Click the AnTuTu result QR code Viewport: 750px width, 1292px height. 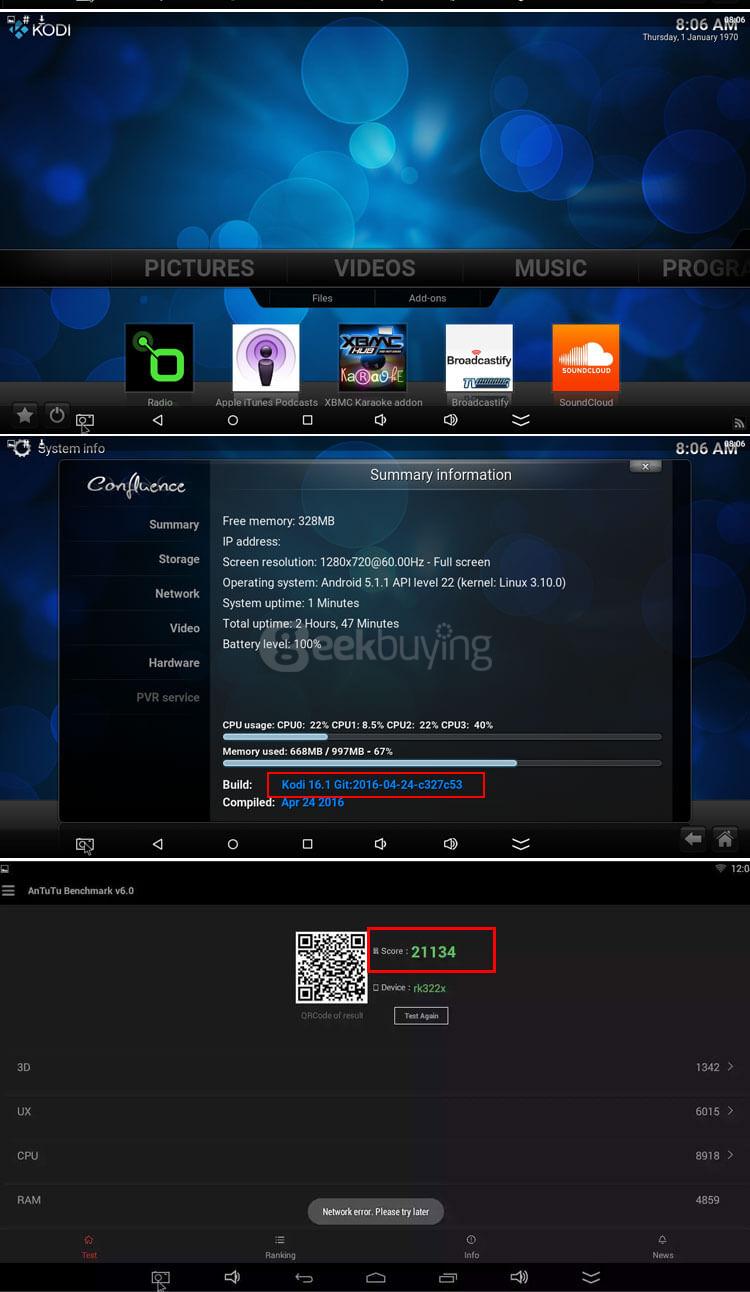331,967
